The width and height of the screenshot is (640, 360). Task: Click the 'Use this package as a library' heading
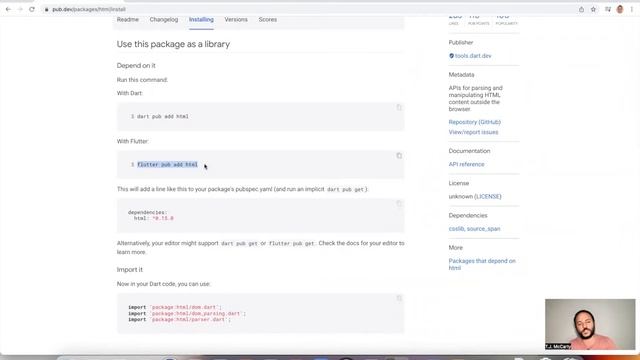[173, 44]
